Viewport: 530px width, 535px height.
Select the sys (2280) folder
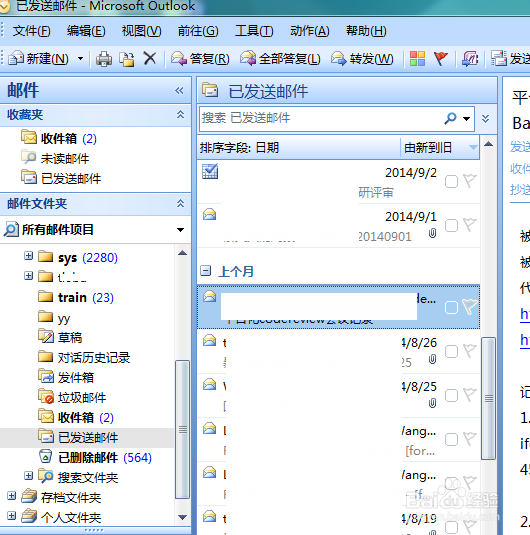coord(78,257)
